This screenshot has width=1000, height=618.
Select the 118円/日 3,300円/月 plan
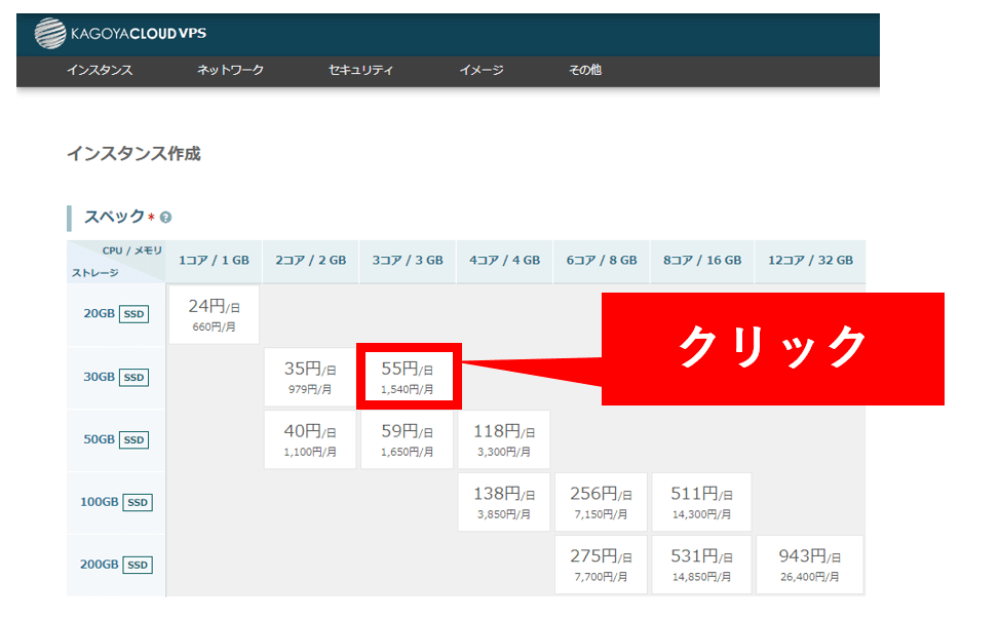(x=504, y=439)
